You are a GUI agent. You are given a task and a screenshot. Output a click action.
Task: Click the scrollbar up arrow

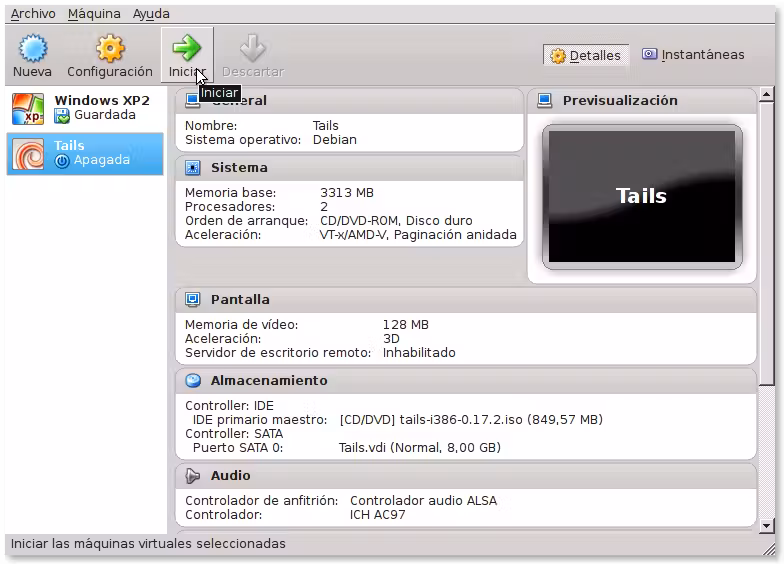click(766, 94)
